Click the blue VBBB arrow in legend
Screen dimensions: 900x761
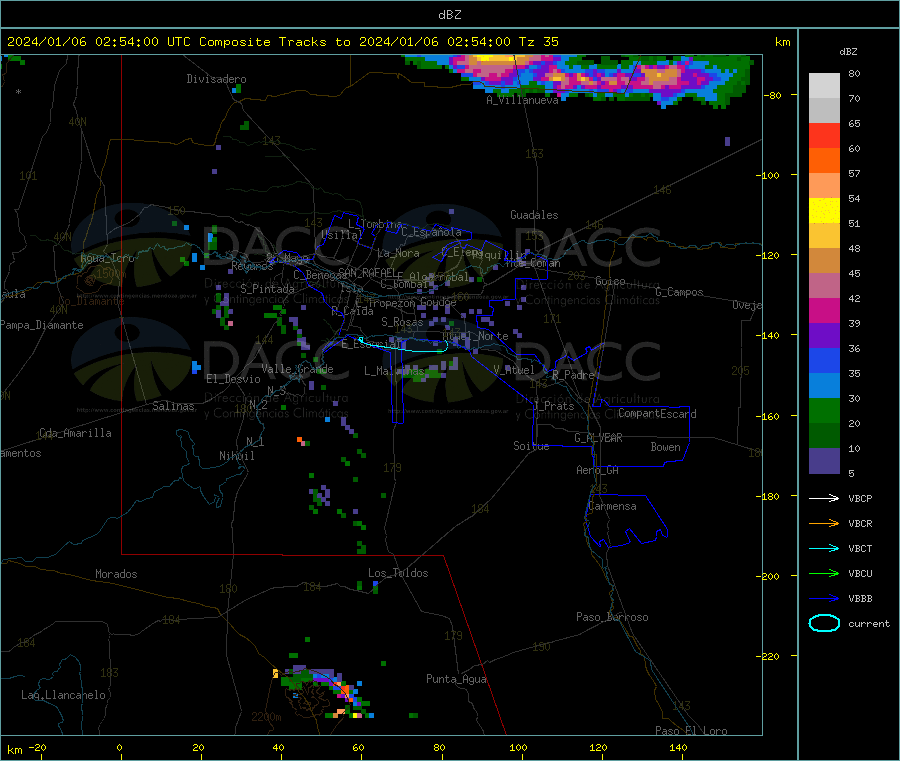824,599
